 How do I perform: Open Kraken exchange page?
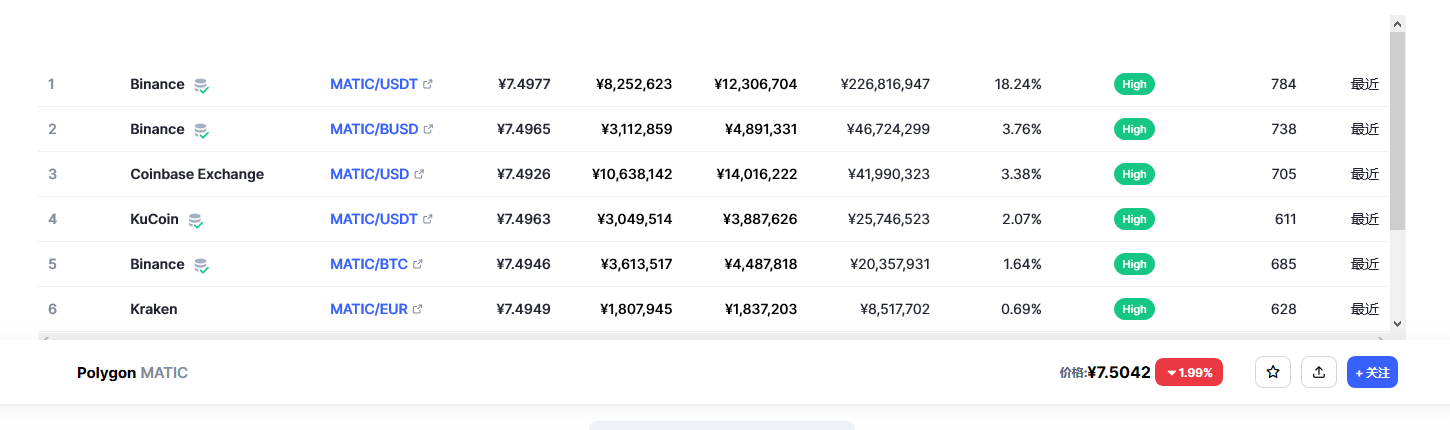[154, 309]
